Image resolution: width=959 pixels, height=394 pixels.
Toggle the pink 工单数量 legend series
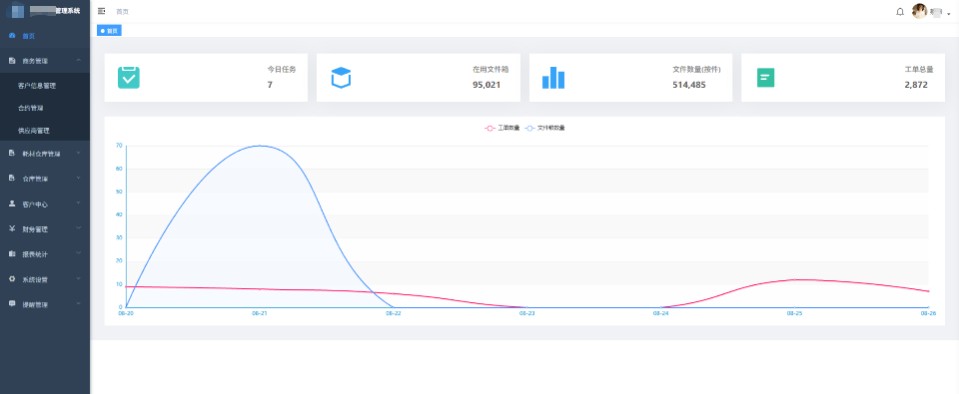pos(502,128)
